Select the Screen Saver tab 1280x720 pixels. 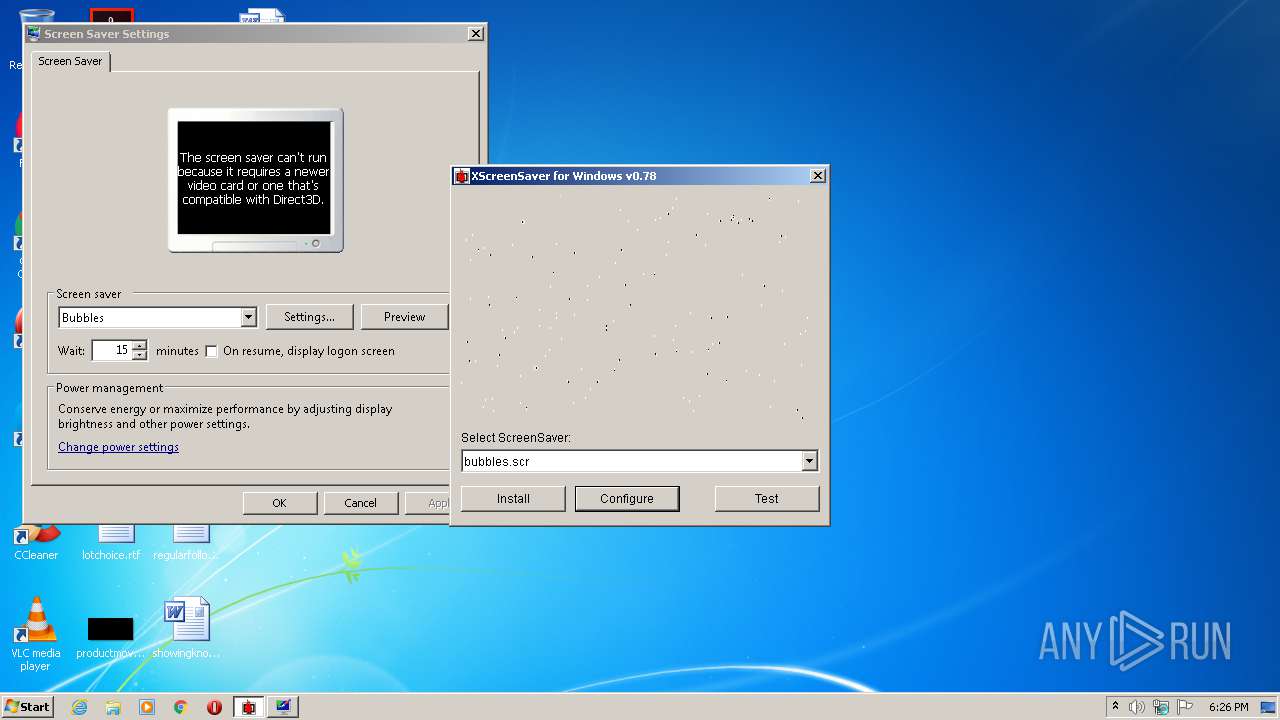tap(70, 61)
